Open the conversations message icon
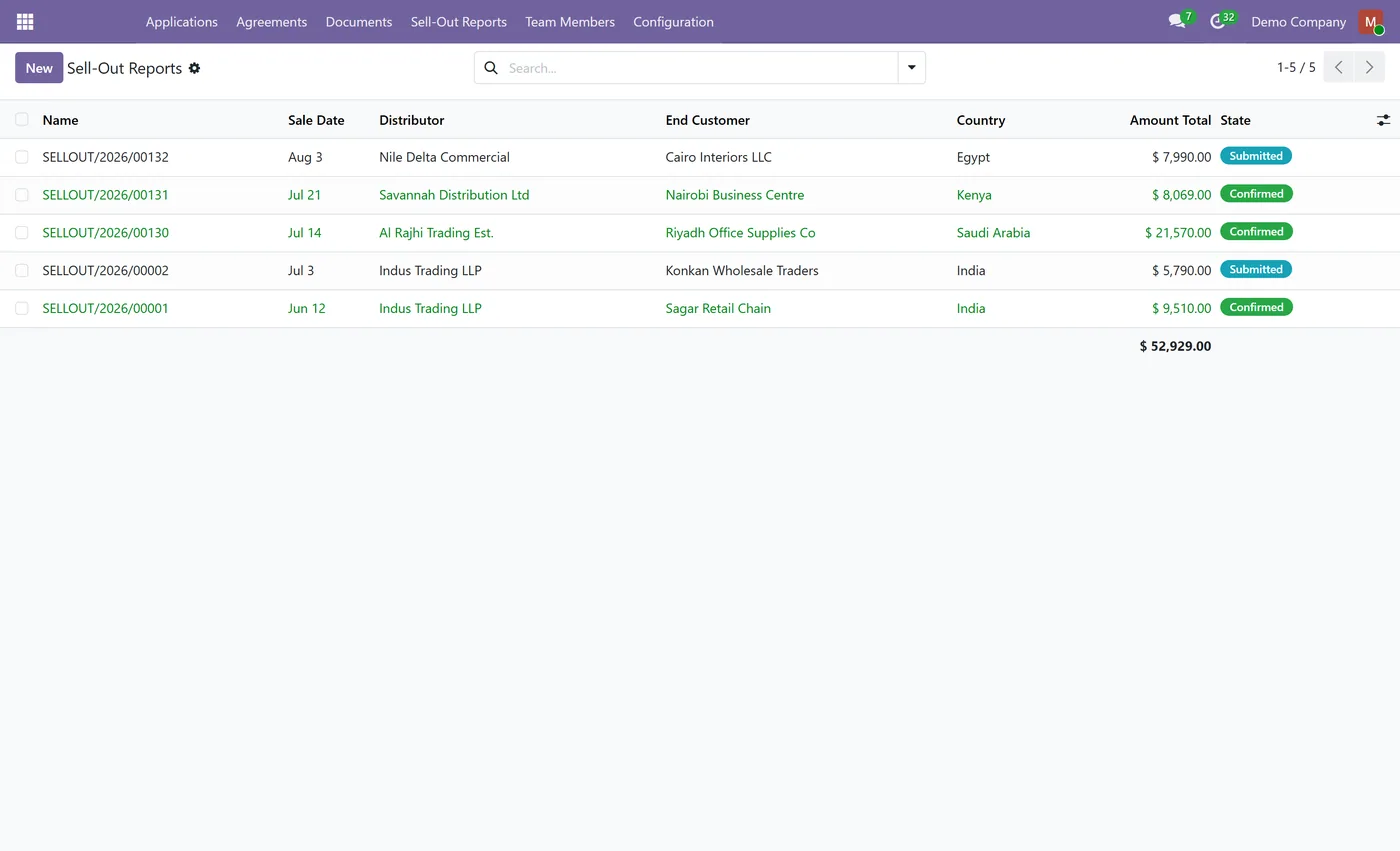This screenshot has width=1400, height=851. [1177, 21]
